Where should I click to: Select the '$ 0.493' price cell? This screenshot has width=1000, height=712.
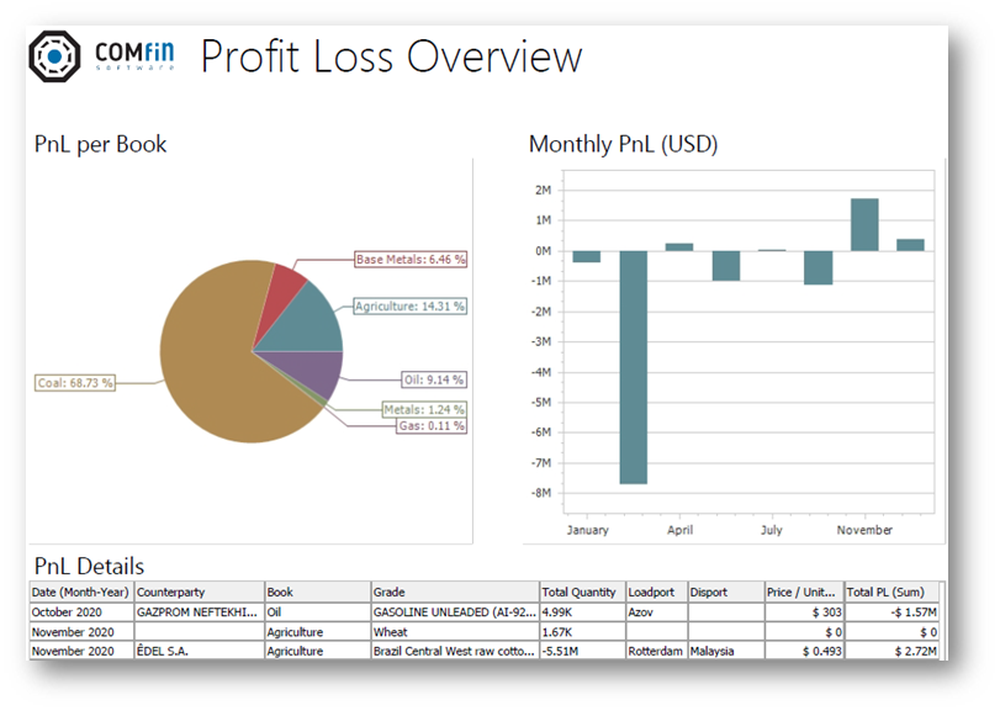point(804,651)
